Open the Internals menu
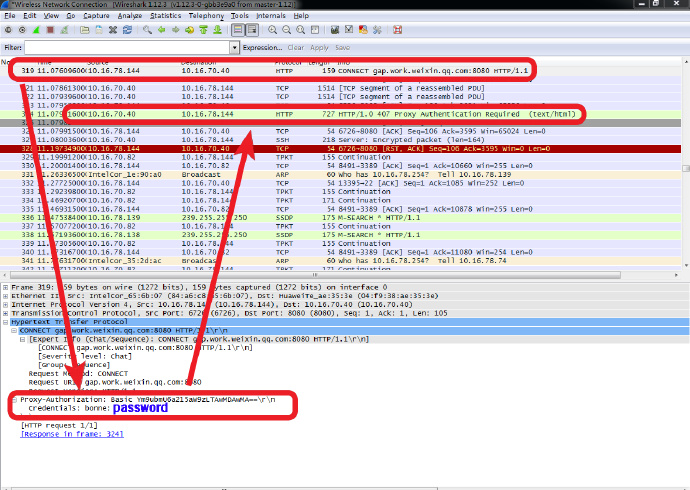This screenshot has width=690, height=490. pyautogui.click(x=271, y=15)
